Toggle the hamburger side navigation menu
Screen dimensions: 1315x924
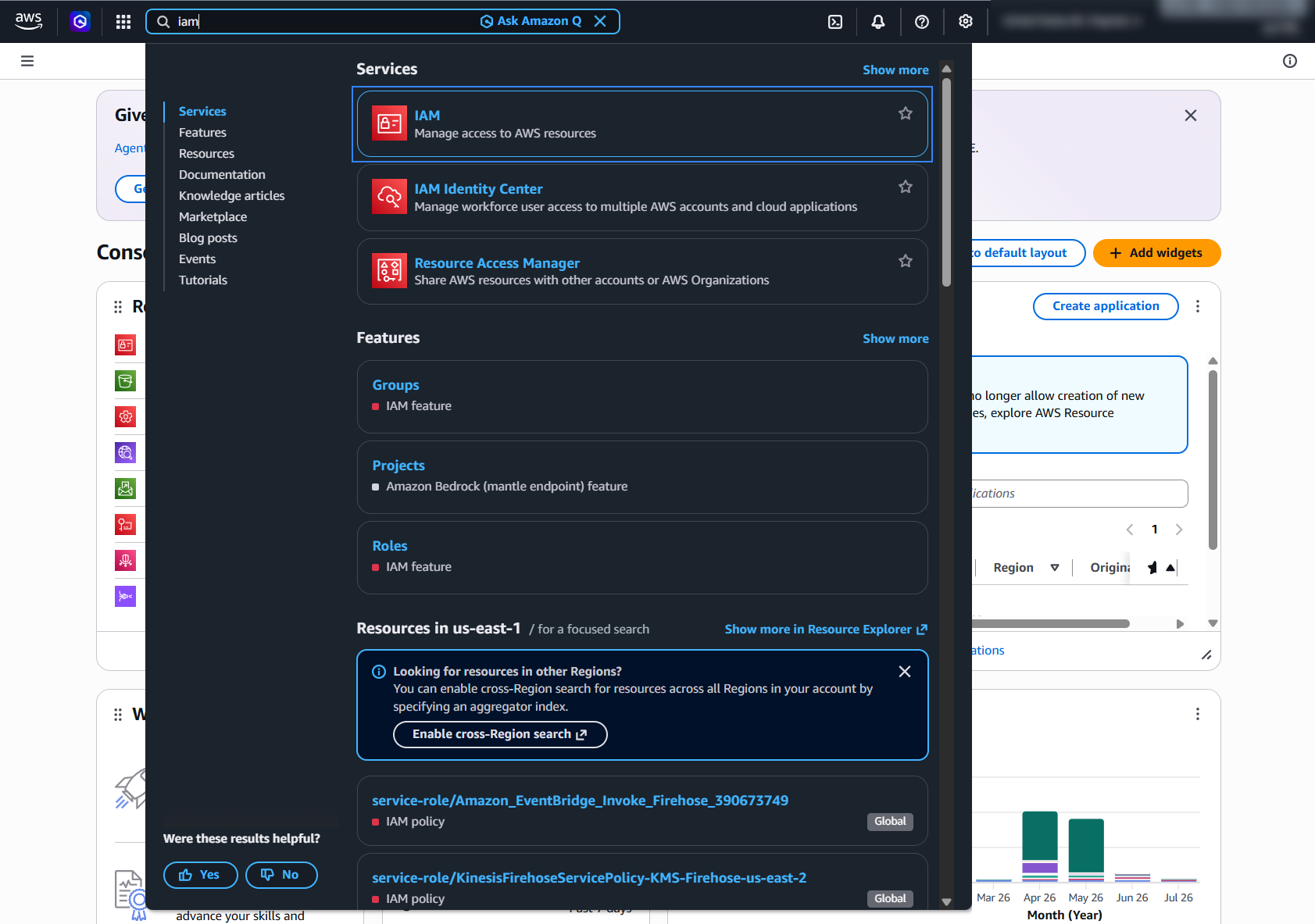[x=27, y=61]
